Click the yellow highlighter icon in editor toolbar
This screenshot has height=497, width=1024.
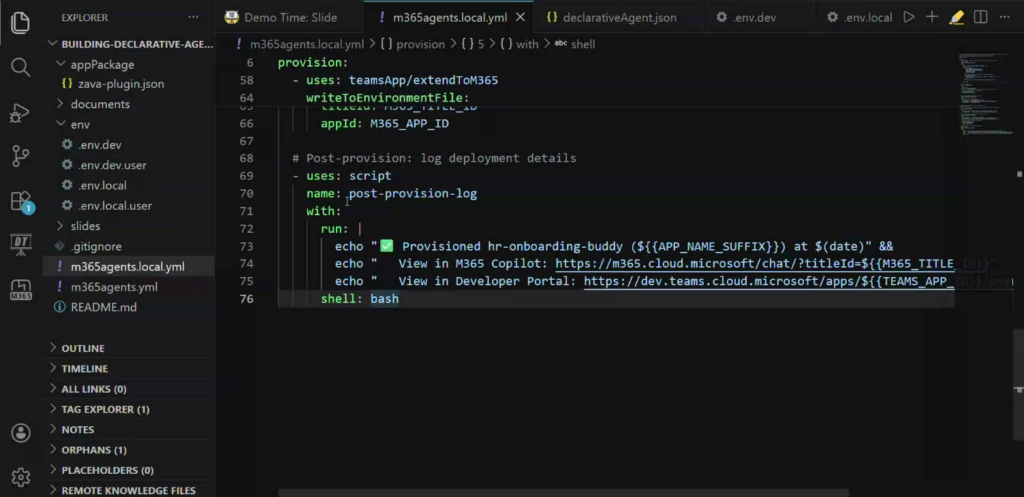click(x=956, y=17)
